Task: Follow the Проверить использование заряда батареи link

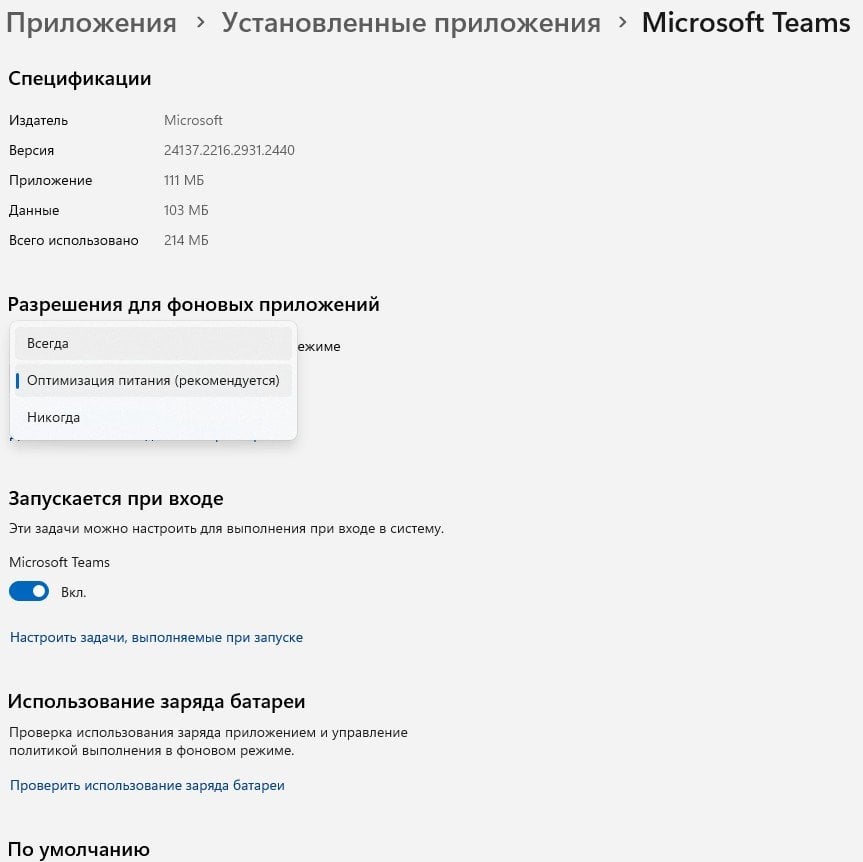Action: pos(148,785)
